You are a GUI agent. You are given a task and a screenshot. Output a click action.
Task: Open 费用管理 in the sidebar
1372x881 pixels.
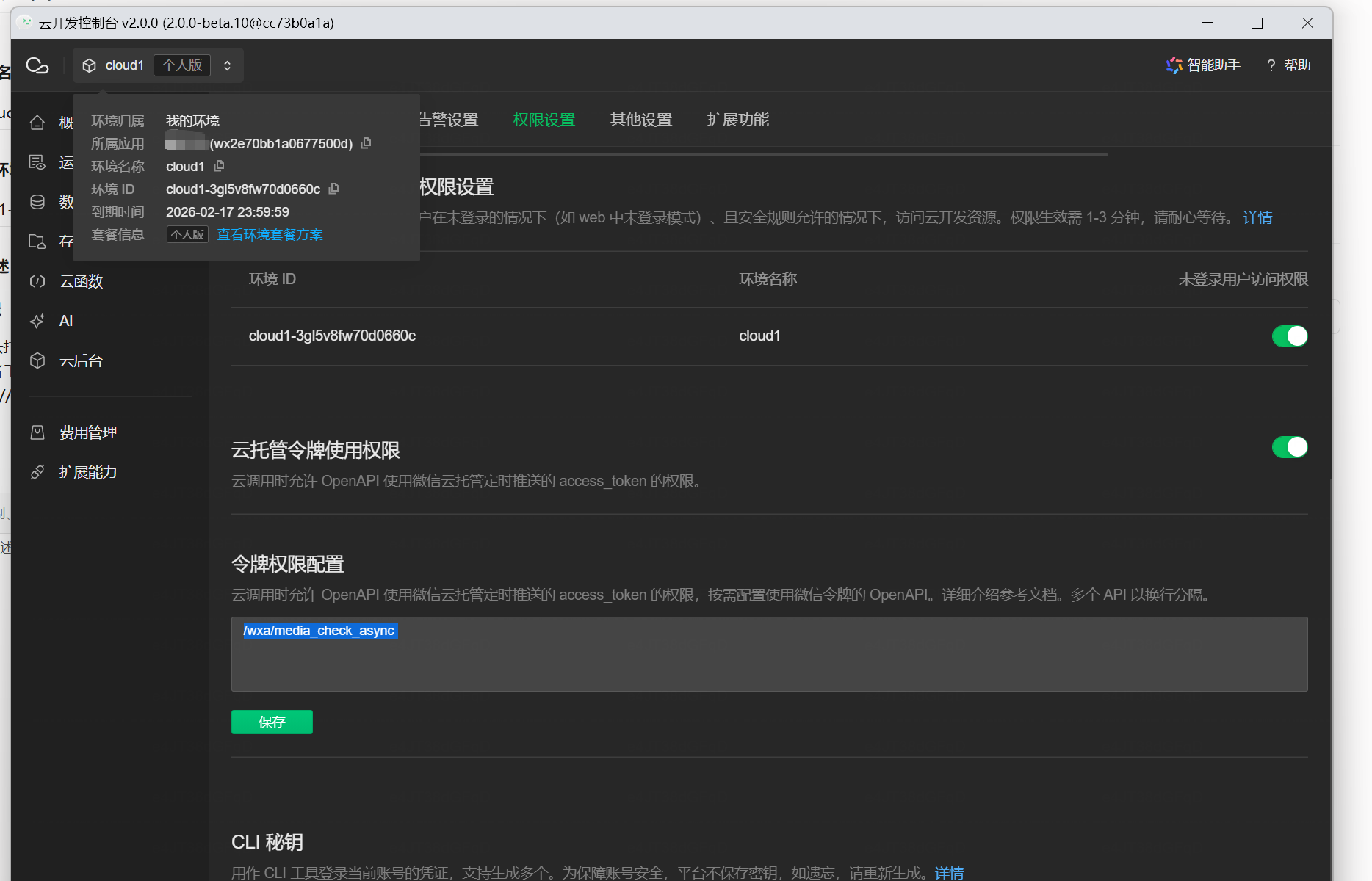[88, 432]
